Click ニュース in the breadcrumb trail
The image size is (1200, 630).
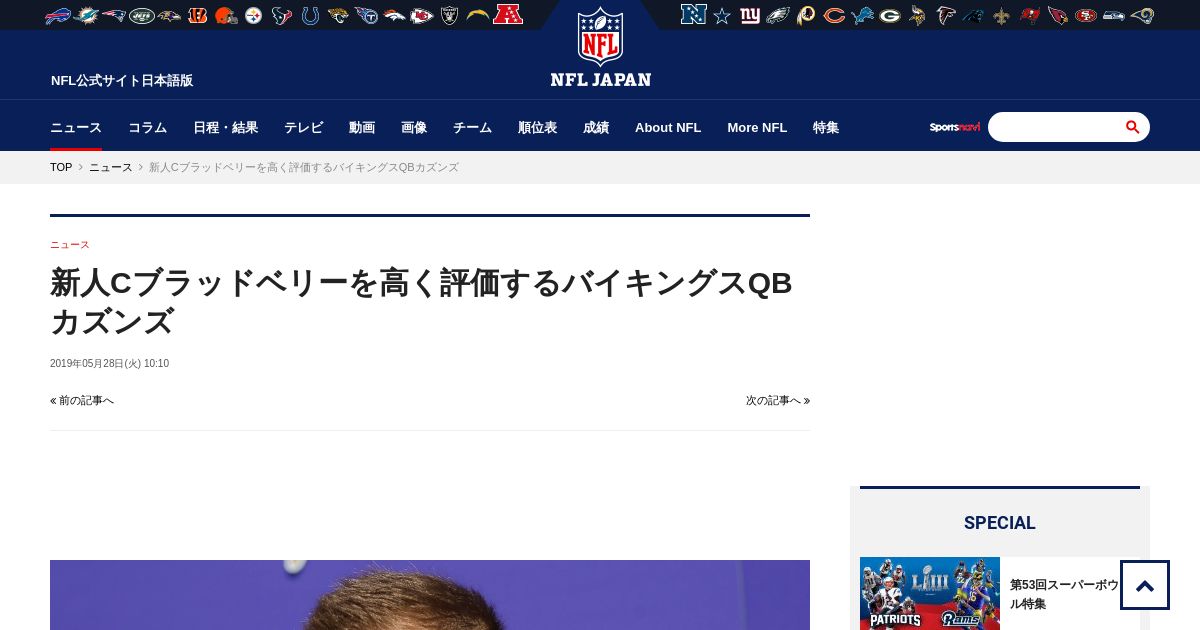110,167
